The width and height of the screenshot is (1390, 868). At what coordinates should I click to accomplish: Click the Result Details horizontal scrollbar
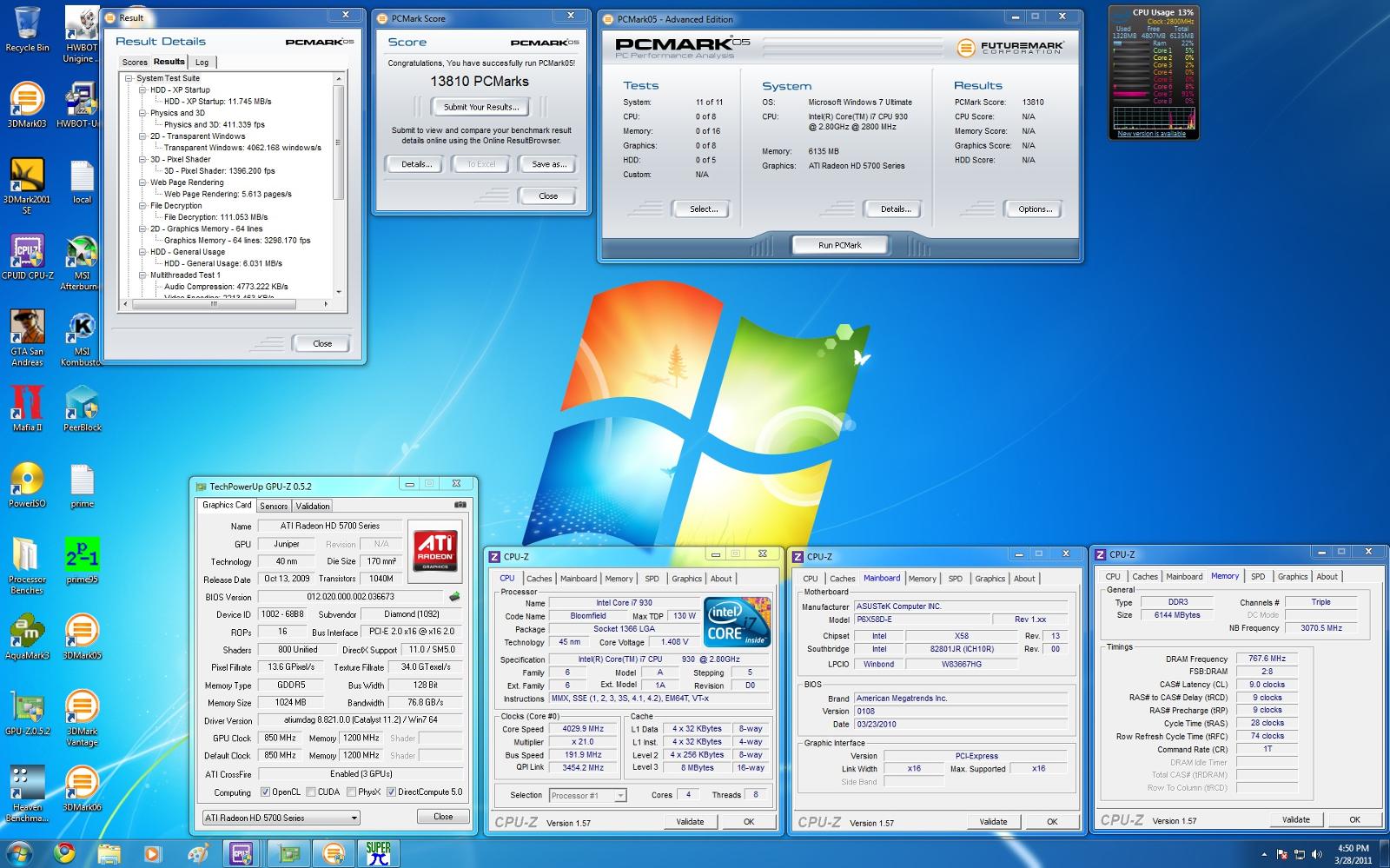pos(226,304)
